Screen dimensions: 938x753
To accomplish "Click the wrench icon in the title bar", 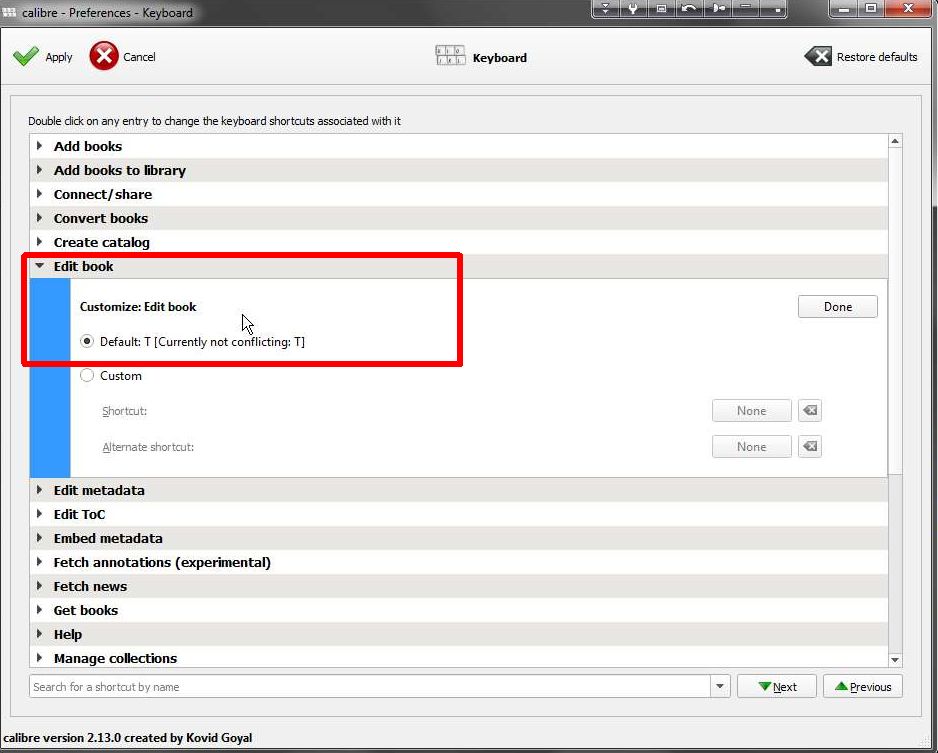I will coord(632,8).
